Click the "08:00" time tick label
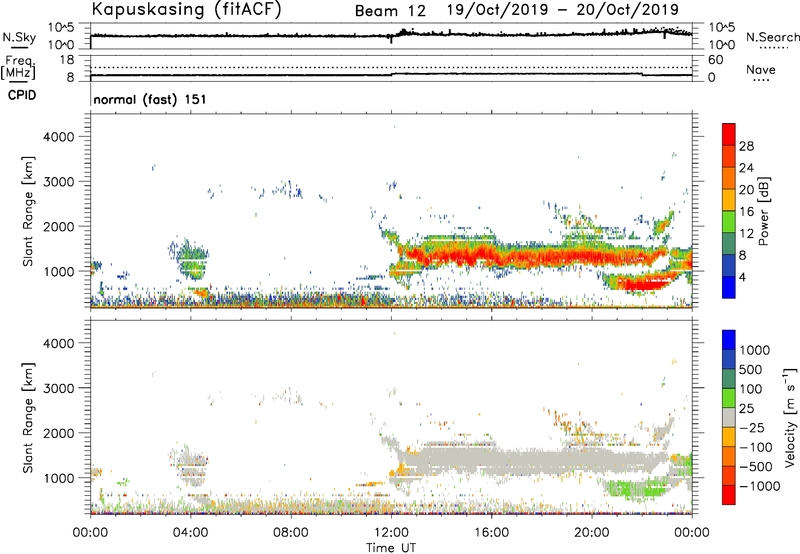The width and height of the screenshot is (800, 554). pyautogui.click(x=291, y=533)
